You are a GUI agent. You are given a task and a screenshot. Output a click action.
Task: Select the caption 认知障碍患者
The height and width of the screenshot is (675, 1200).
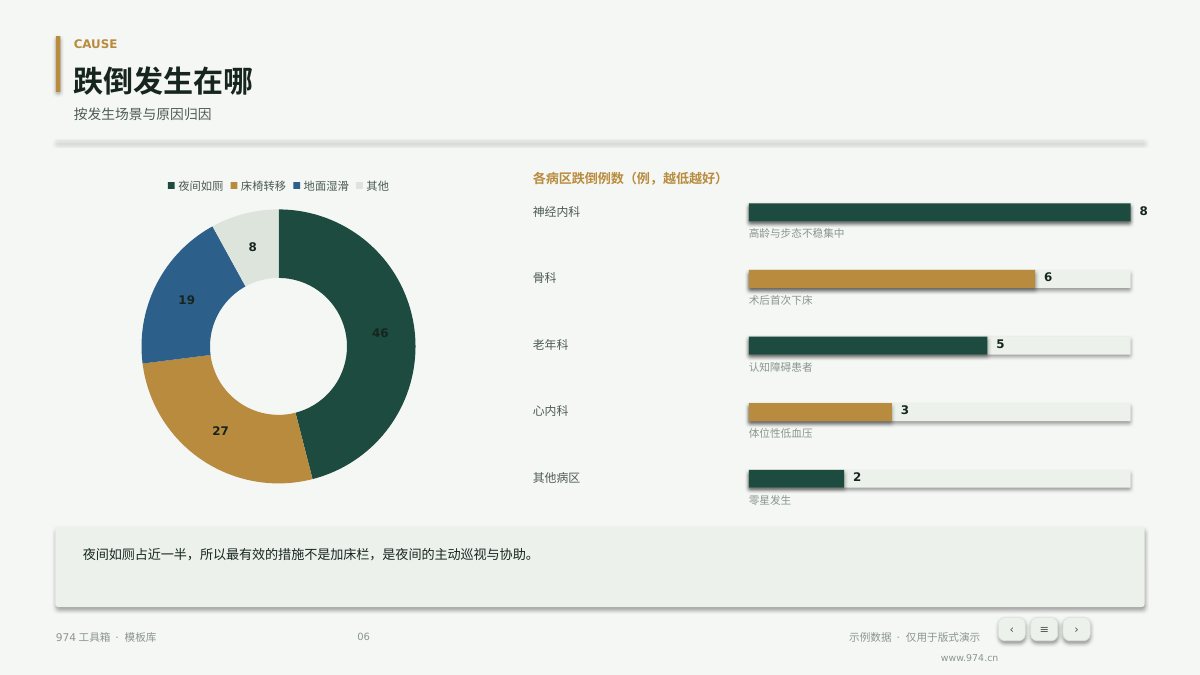click(780, 367)
